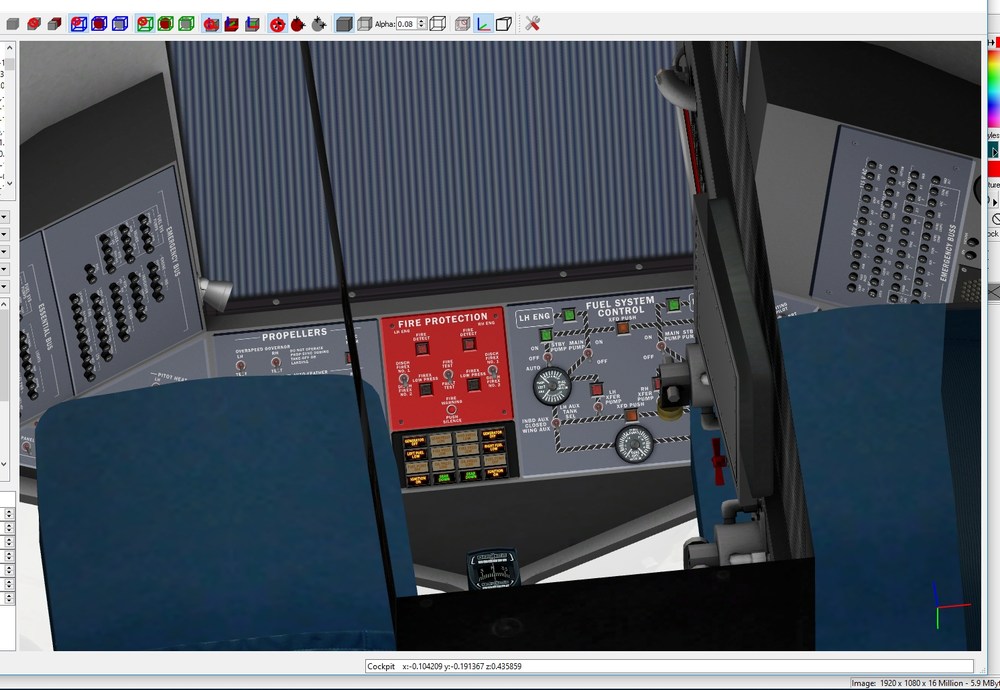Image resolution: width=1000 pixels, height=690 pixels.
Task: Click blue wireframe box with red sphere icon
Action: tap(99, 24)
